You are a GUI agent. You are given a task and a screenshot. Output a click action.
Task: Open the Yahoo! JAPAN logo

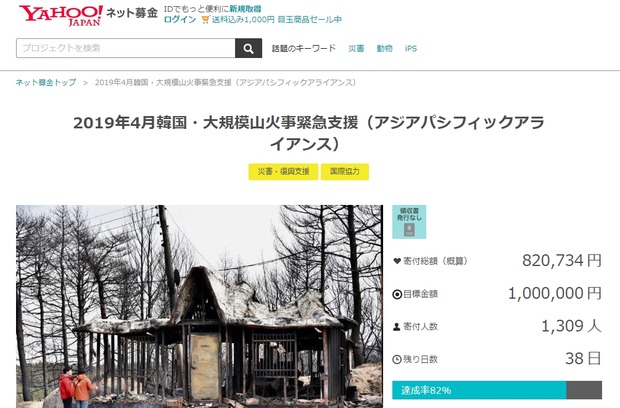61,15
